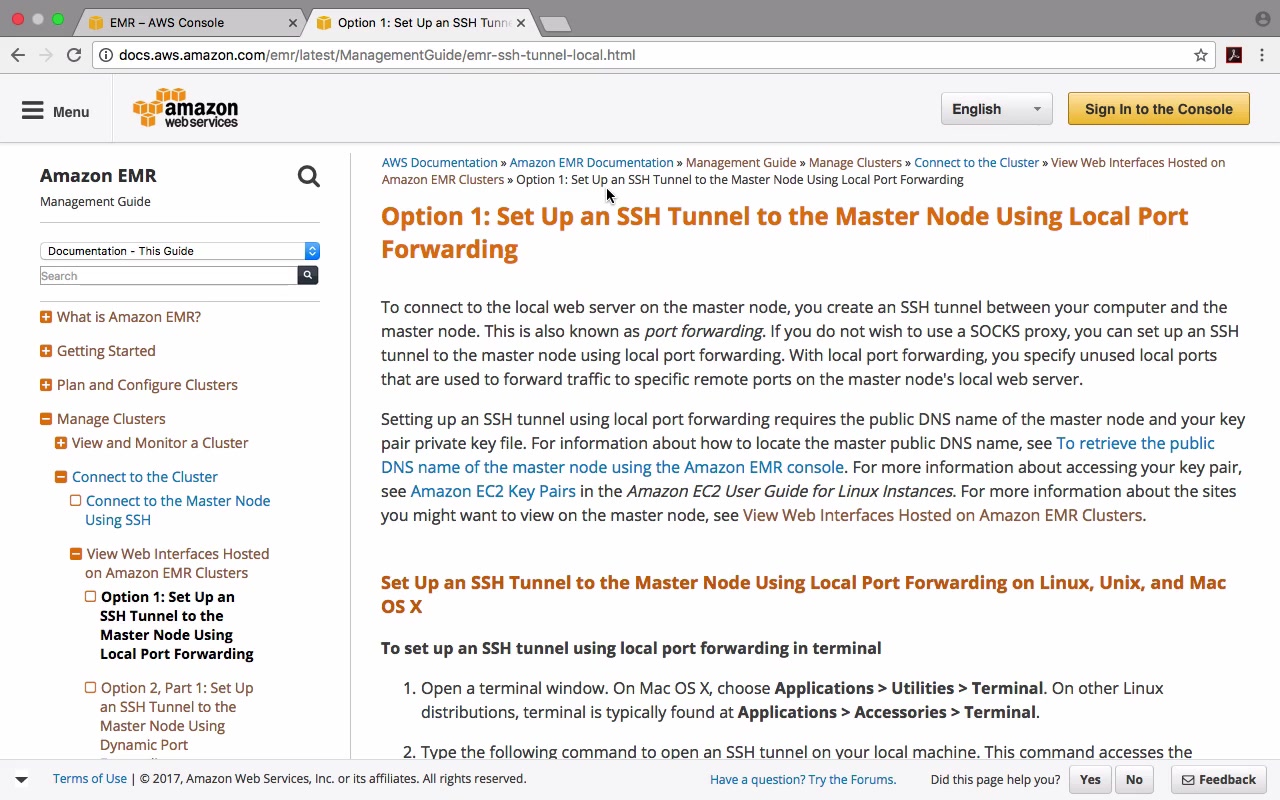Answer No to page helpfulness
This screenshot has width=1280, height=800.
[1134, 780]
